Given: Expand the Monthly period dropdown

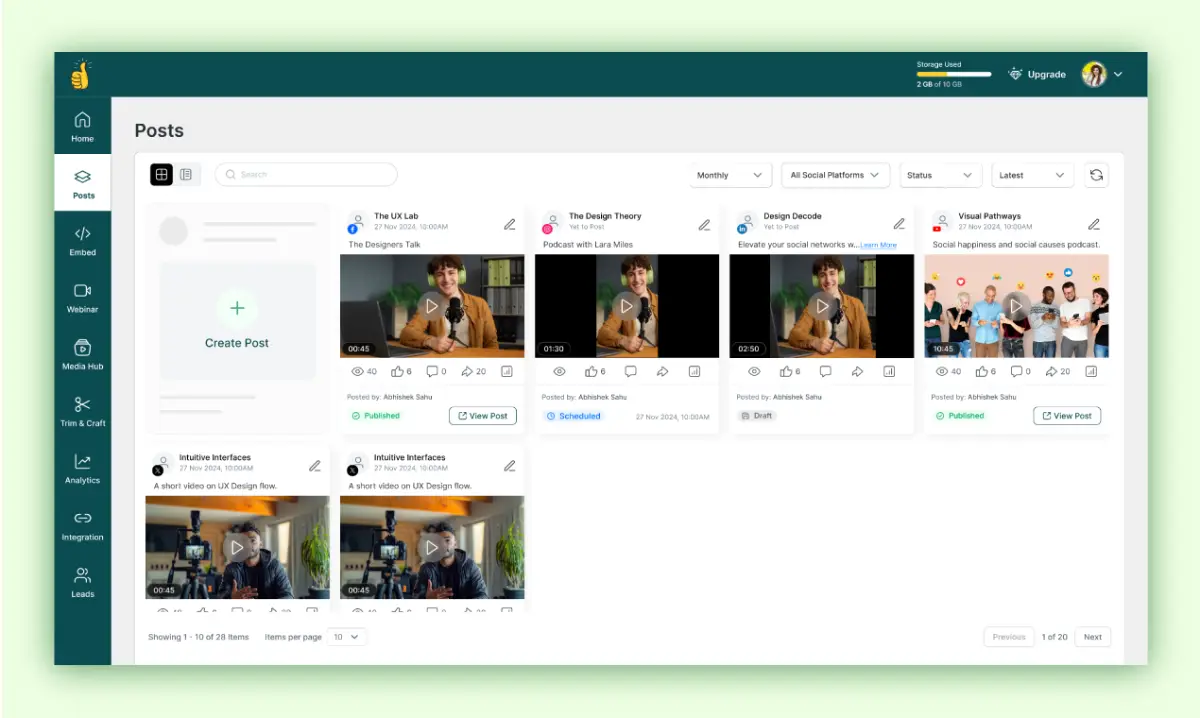Looking at the screenshot, I should [730, 175].
